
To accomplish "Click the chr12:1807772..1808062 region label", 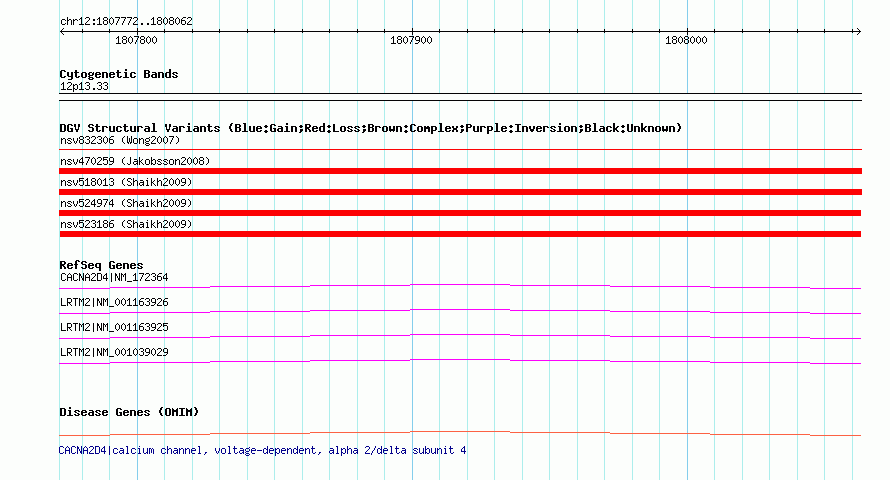I will [x=126, y=22].
